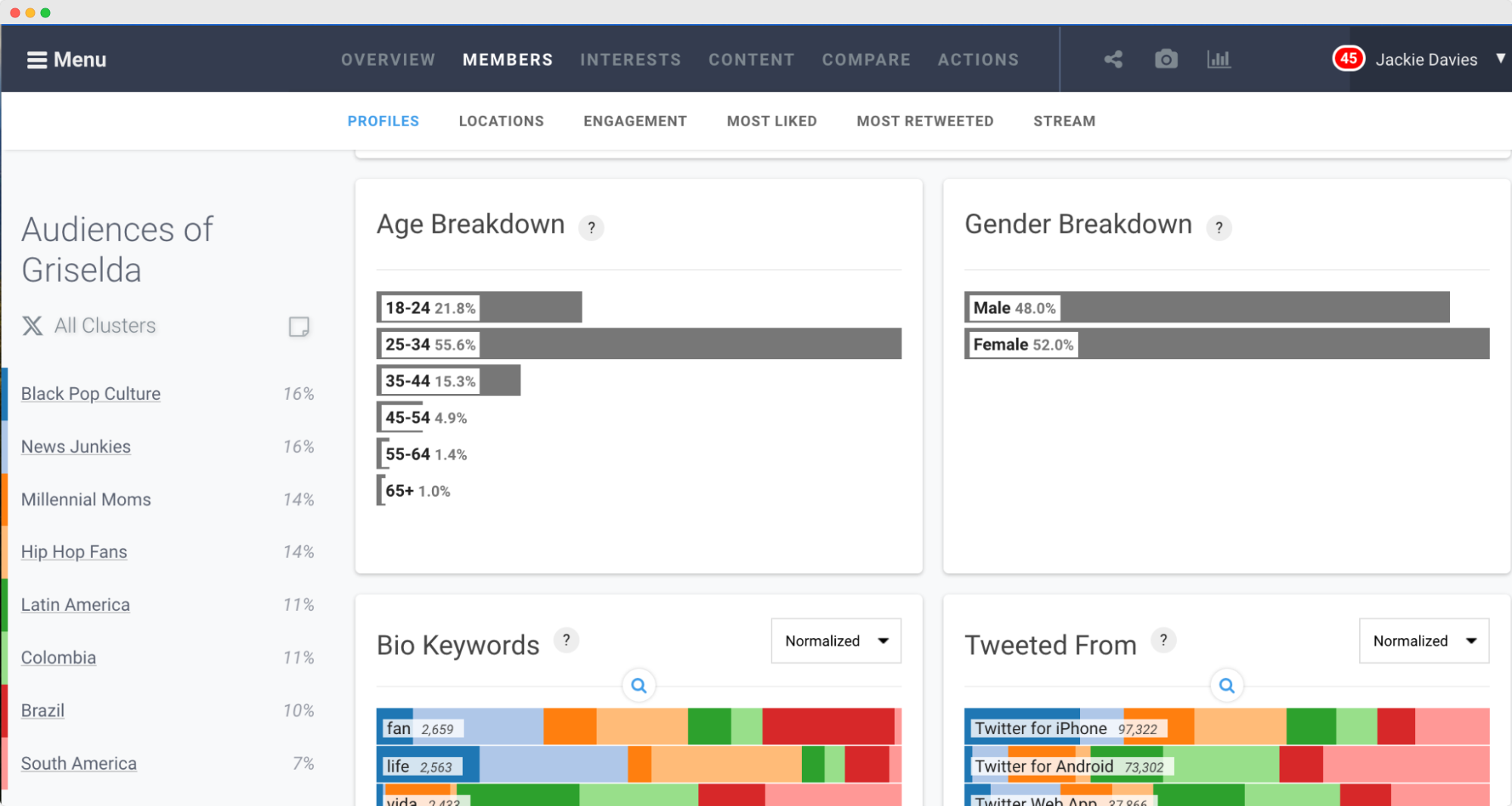
Task: Click the Twitter for iPhone bar
Action: 1227,727
